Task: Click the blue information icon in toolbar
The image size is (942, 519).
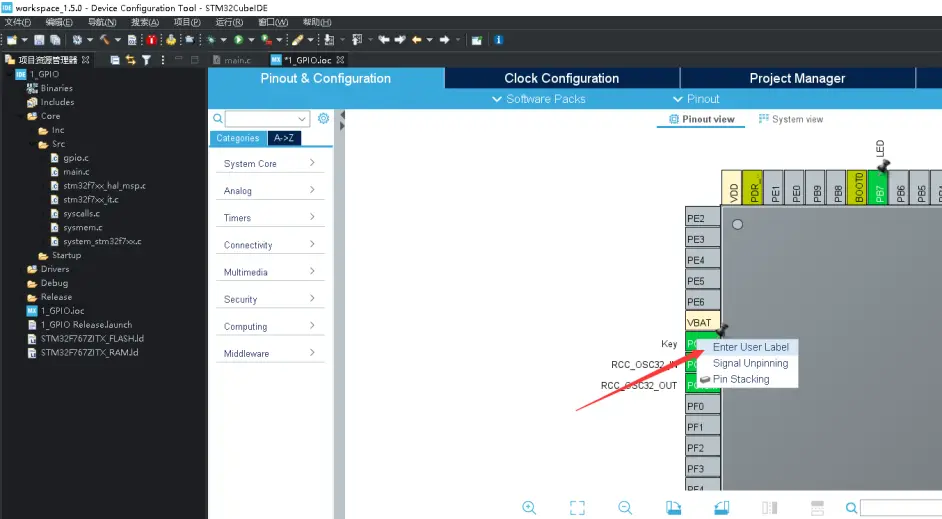Action: click(498, 40)
